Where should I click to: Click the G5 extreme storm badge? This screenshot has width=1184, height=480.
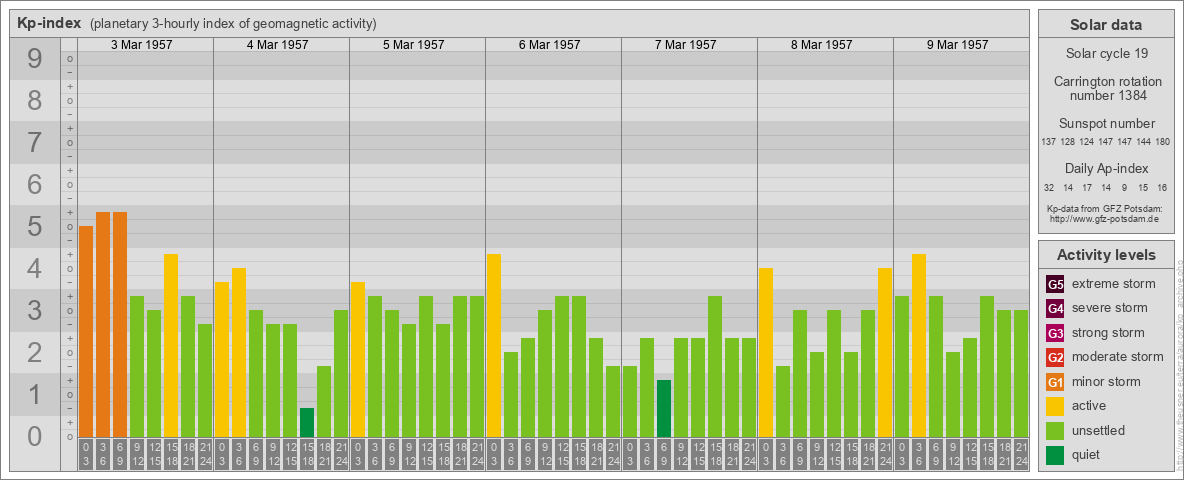1055,284
